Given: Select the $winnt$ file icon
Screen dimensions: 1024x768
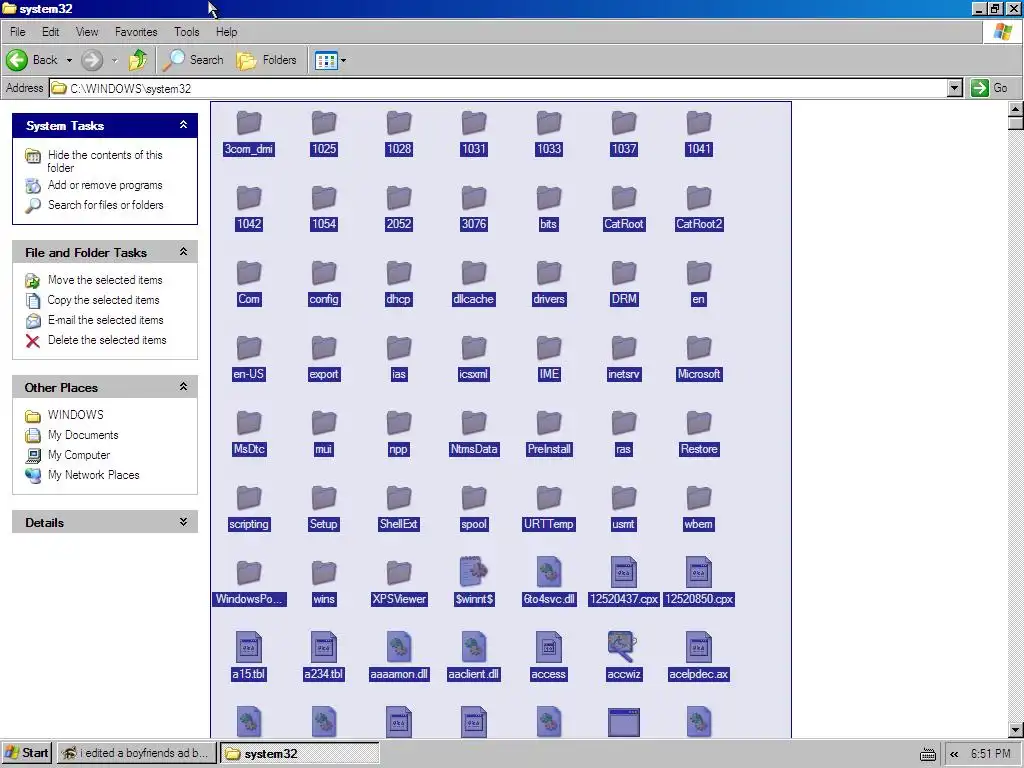Looking at the screenshot, I should click(473, 572).
